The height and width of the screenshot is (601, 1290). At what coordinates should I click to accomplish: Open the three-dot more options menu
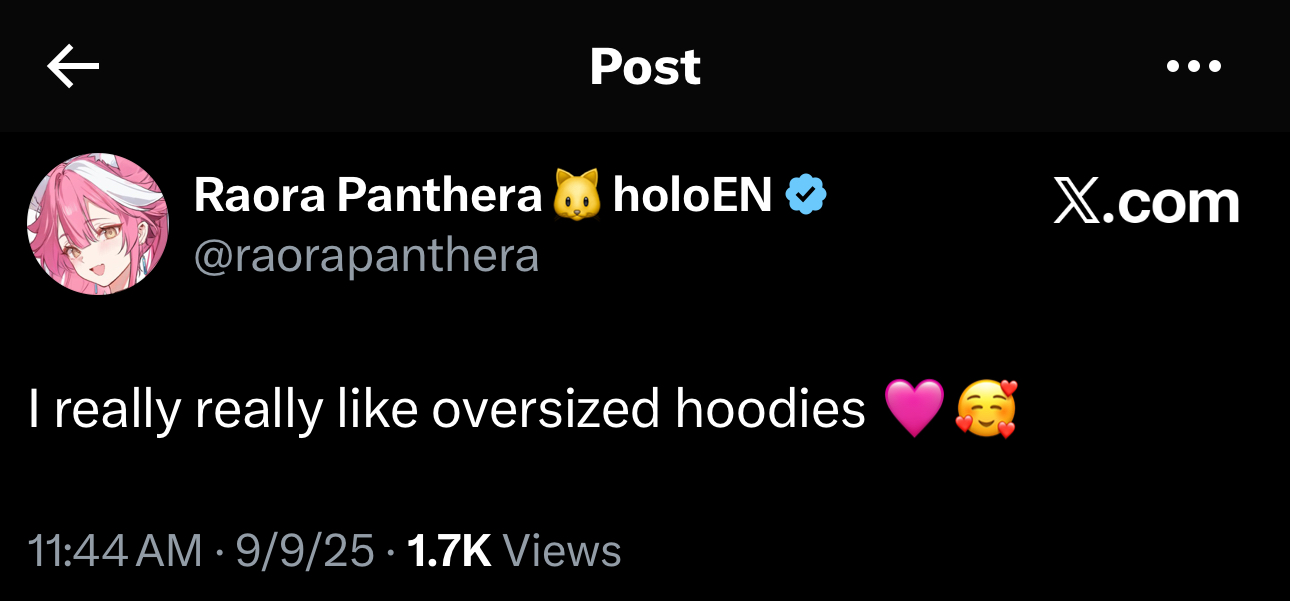1194,67
